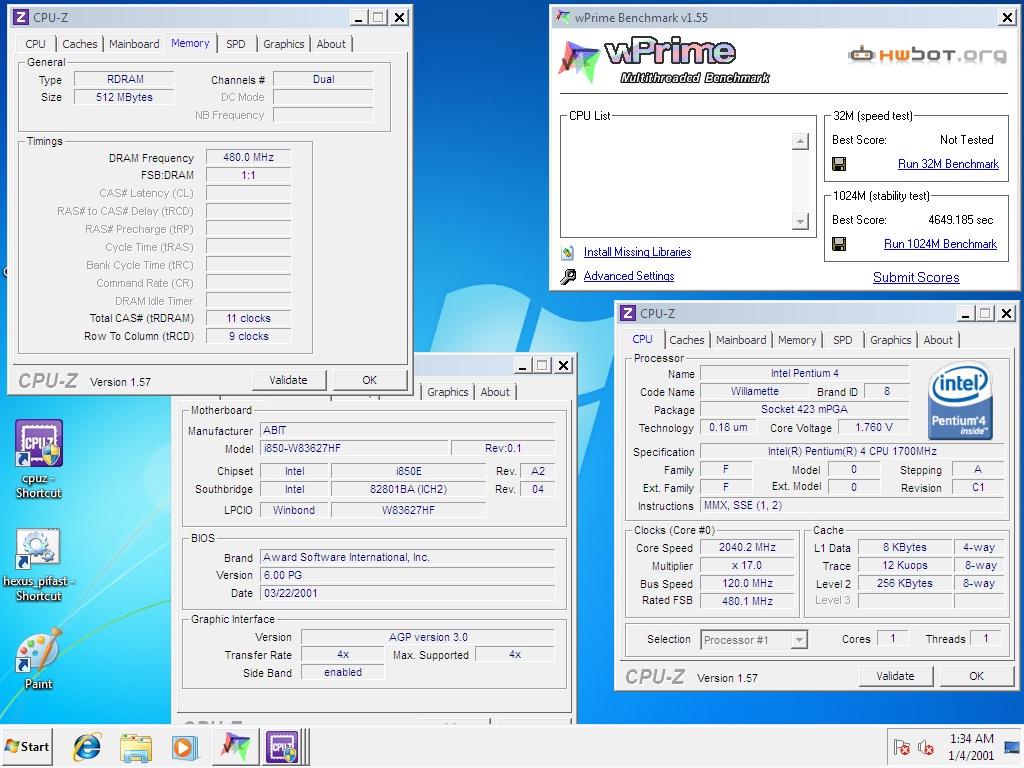Run the 1024M Benchmark
This screenshot has height=768, width=1024.
pyautogui.click(x=940, y=244)
